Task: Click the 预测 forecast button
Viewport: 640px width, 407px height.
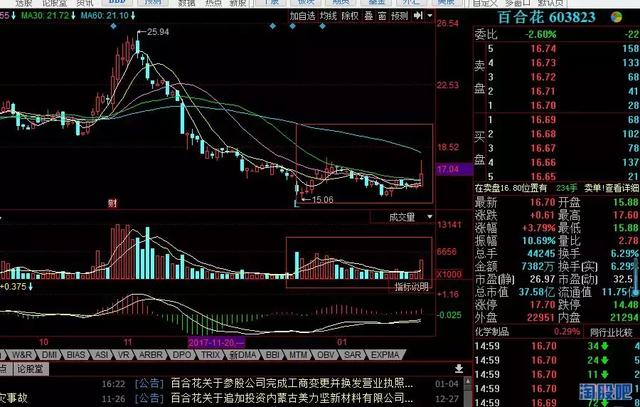Action: click(x=400, y=16)
